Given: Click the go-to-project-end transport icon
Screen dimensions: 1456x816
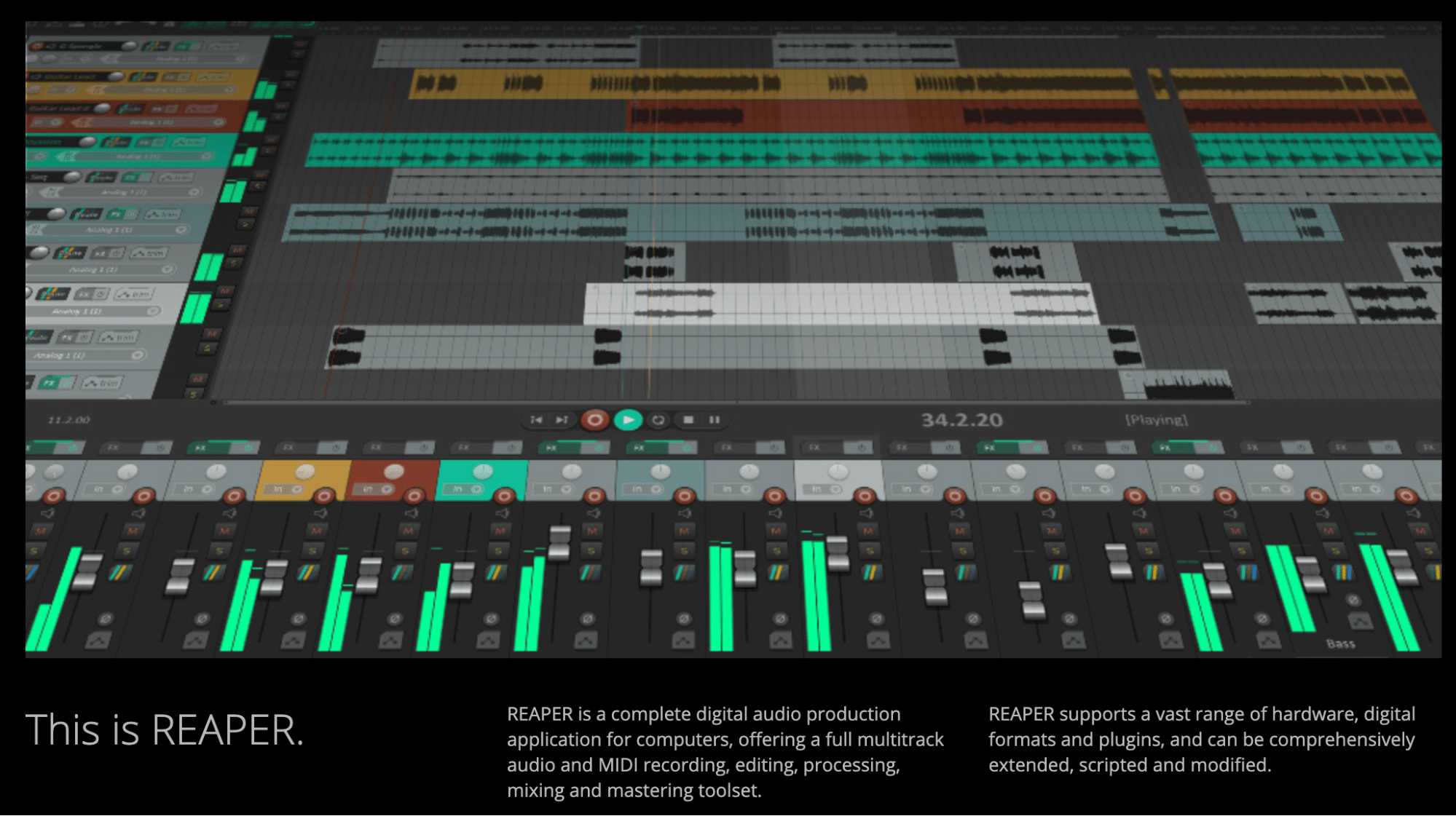Looking at the screenshot, I should coord(562,420).
